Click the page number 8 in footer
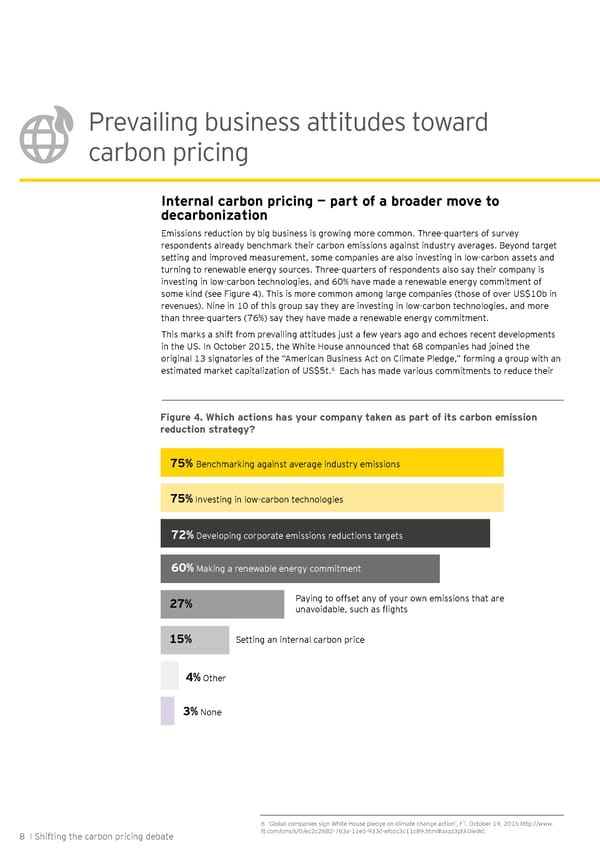The width and height of the screenshot is (600, 848). (x=21, y=835)
